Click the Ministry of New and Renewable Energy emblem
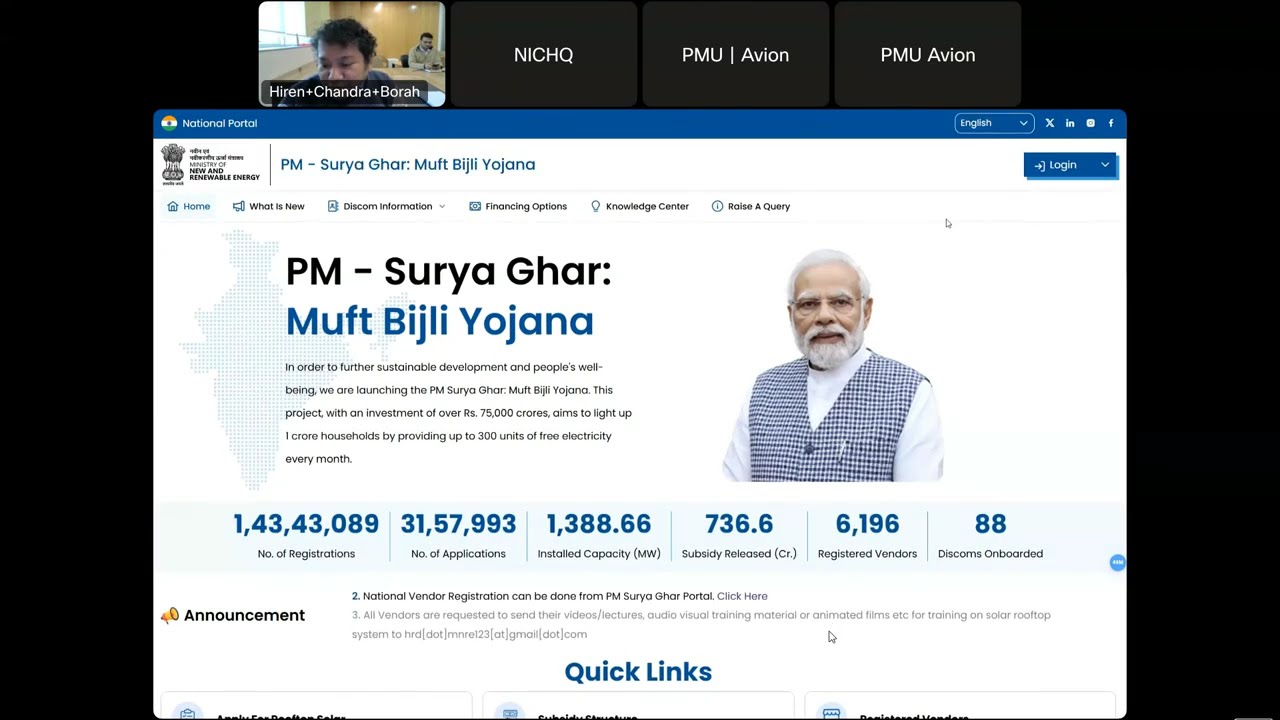Viewport: 1280px width, 720px height. (x=211, y=164)
